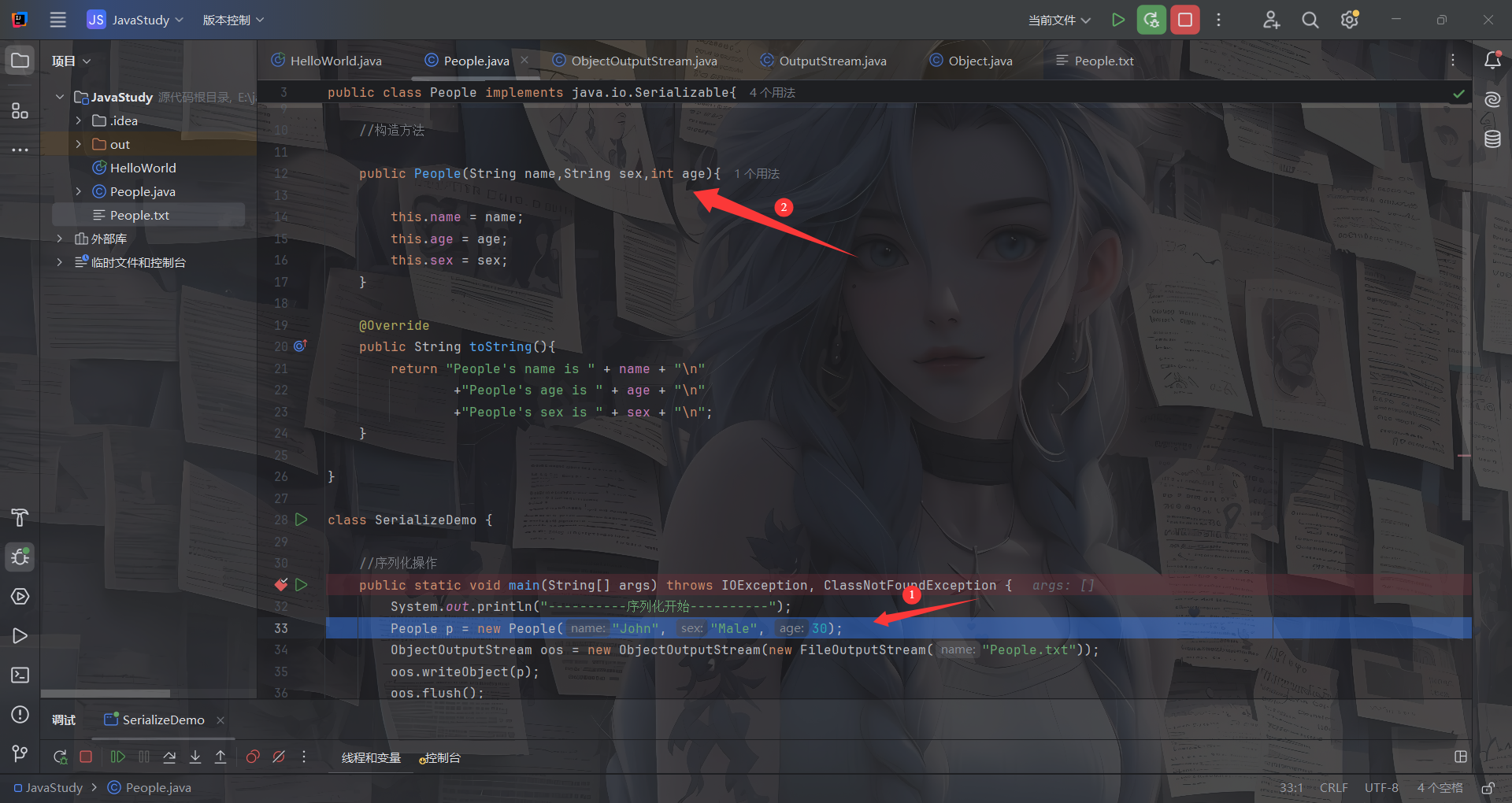Click Resume Program in debug toolbar
The image size is (1512, 803).
coord(117,757)
